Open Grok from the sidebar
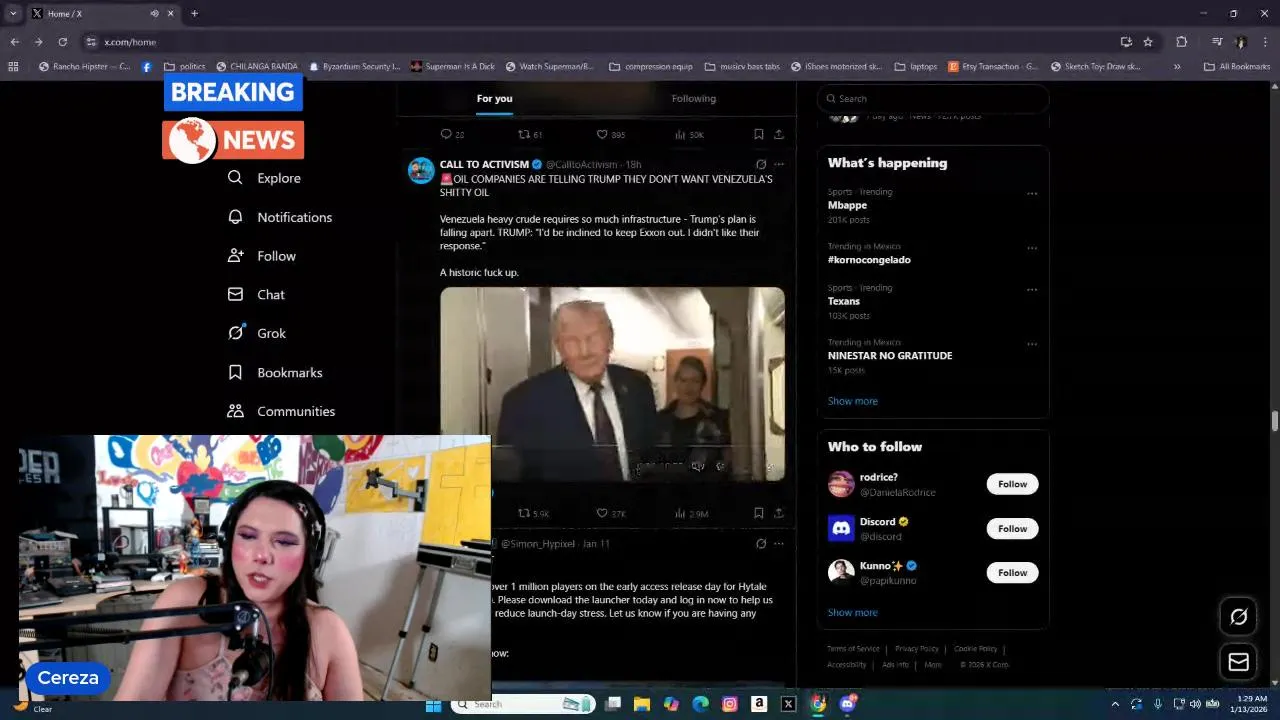1280x720 pixels. pyautogui.click(x=257, y=333)
